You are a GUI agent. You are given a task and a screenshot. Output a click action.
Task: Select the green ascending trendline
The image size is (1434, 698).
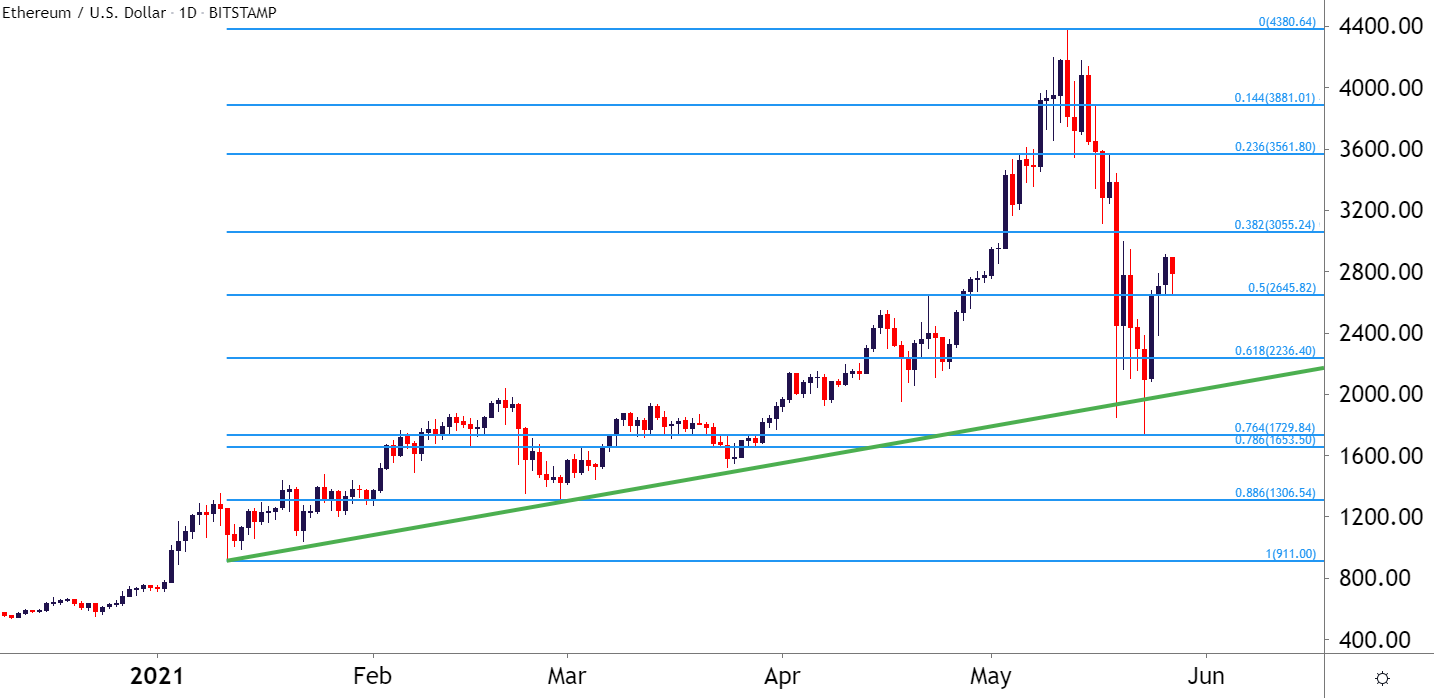776,464
